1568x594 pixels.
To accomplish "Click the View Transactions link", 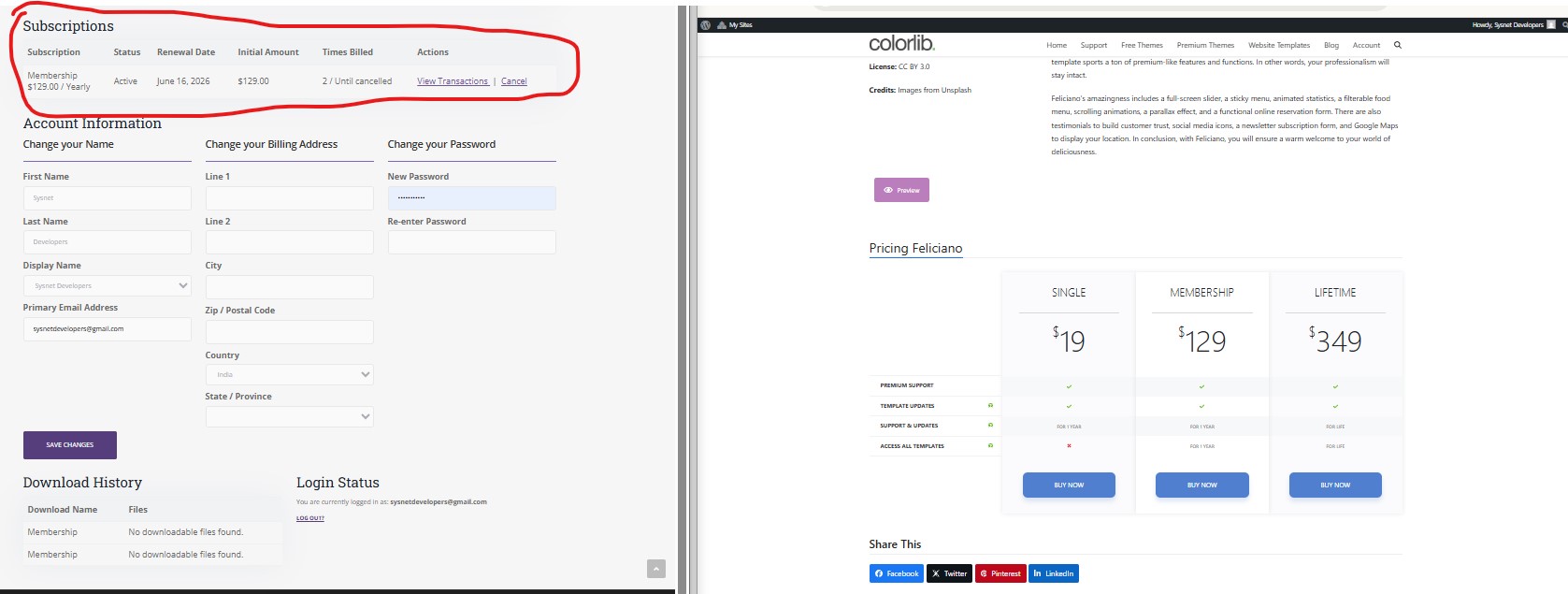I will (453, 81).
